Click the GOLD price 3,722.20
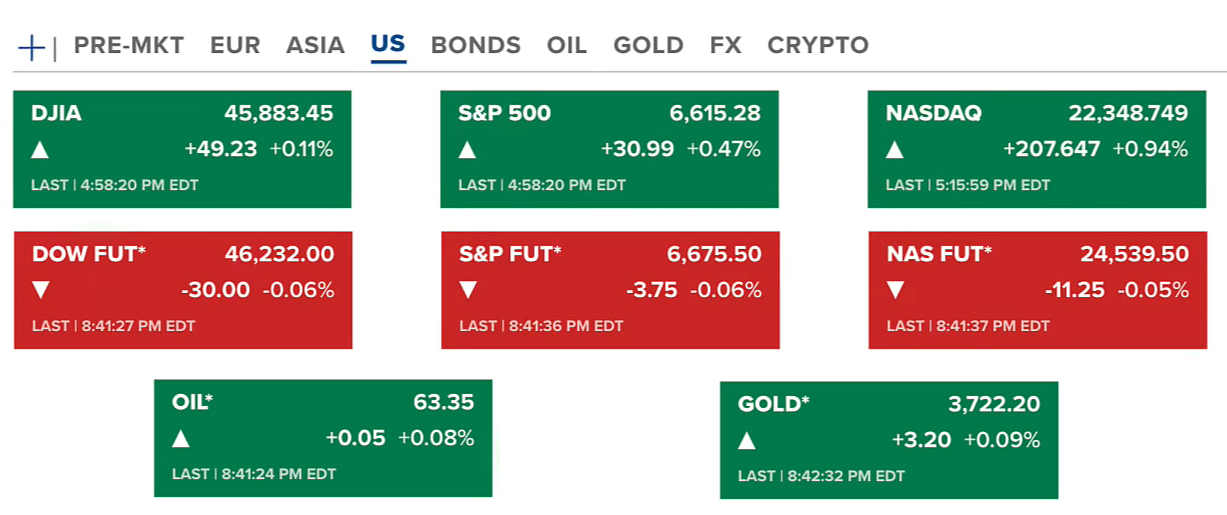The width and height of the screenshot is (1227, 515). 994,404
